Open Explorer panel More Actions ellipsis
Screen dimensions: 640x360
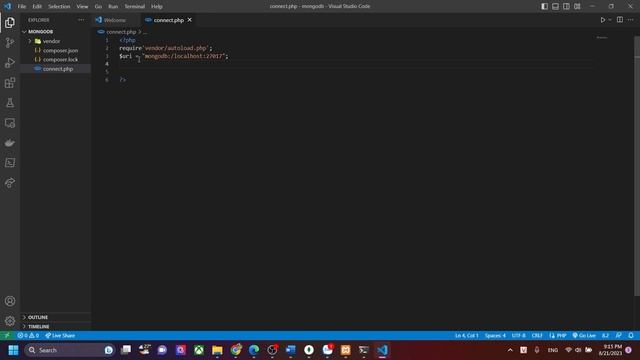tap(81, 20)
